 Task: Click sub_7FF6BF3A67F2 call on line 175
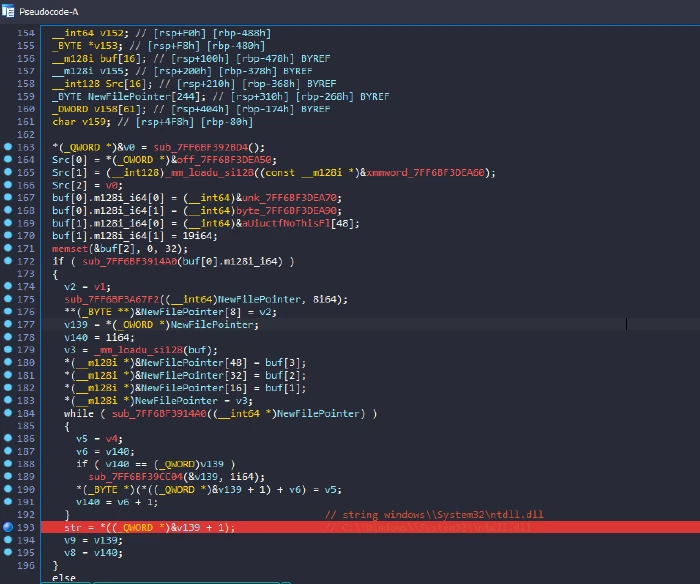tap(112, 299)
